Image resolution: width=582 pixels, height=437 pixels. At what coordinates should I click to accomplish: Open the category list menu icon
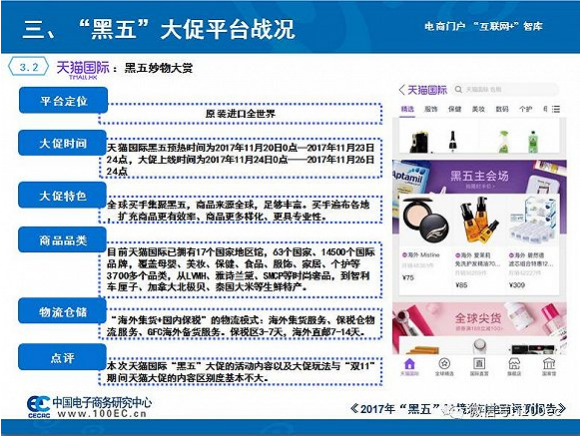tap(556, 109)
